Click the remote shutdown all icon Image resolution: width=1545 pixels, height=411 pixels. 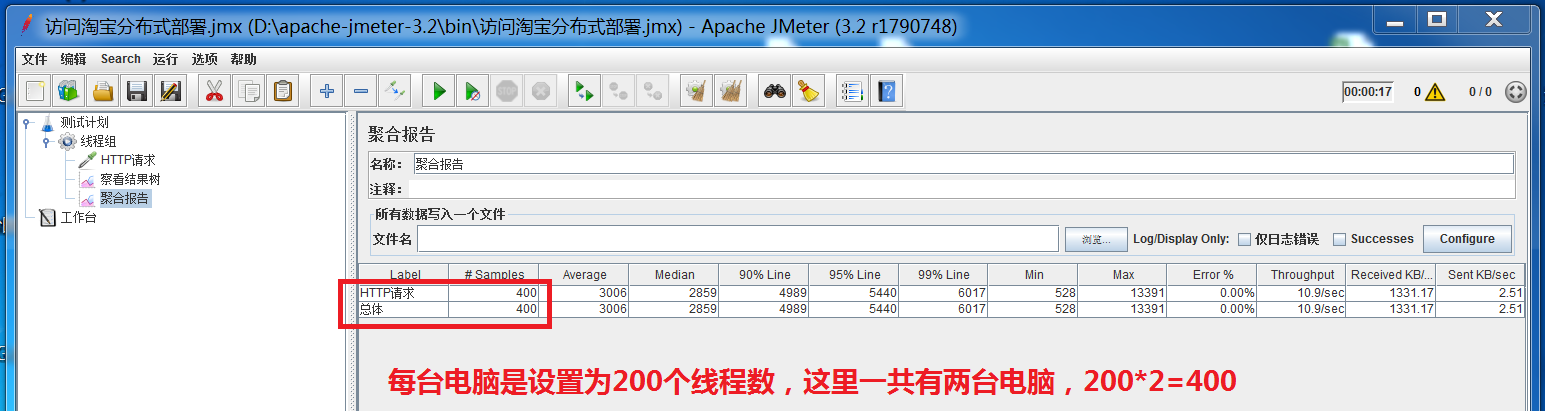click(653, 92)
